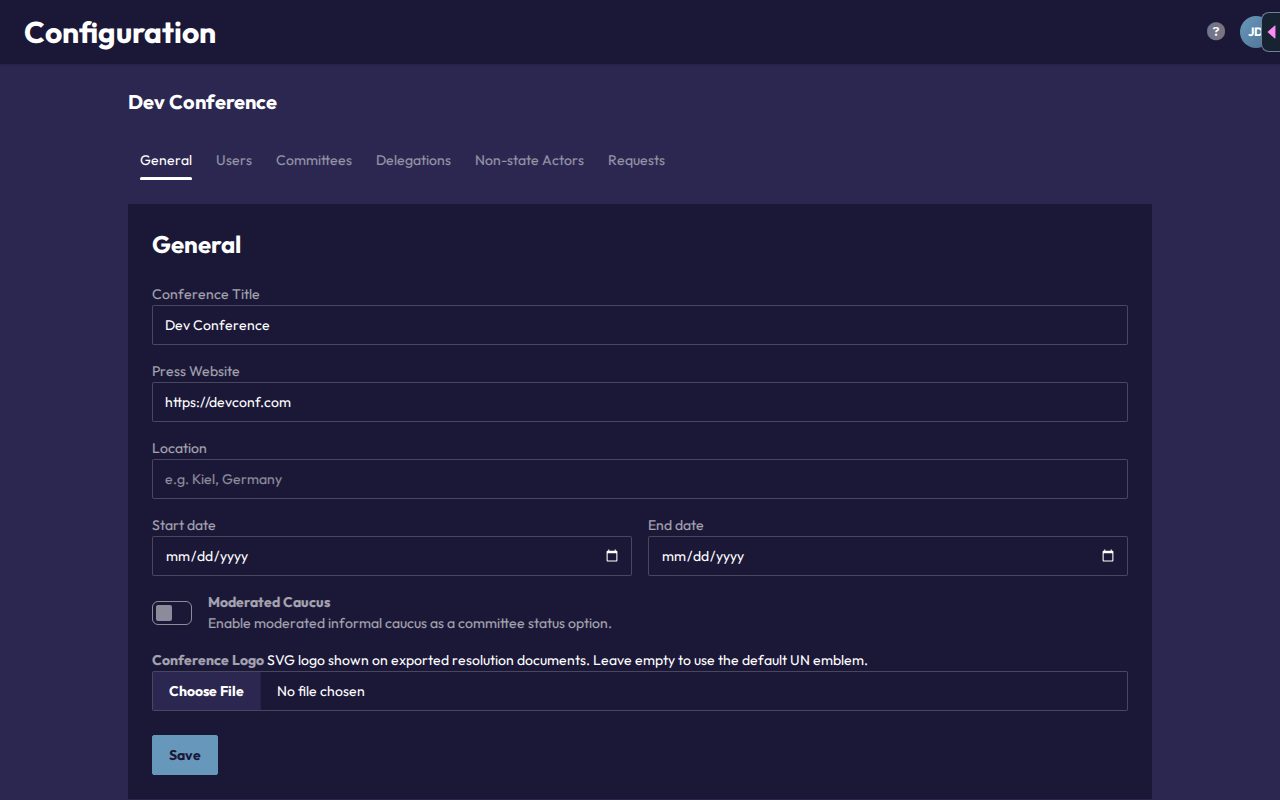Click the "No file chosen" text
Viewport: 1280px width, 800px height.
point(321,691)
